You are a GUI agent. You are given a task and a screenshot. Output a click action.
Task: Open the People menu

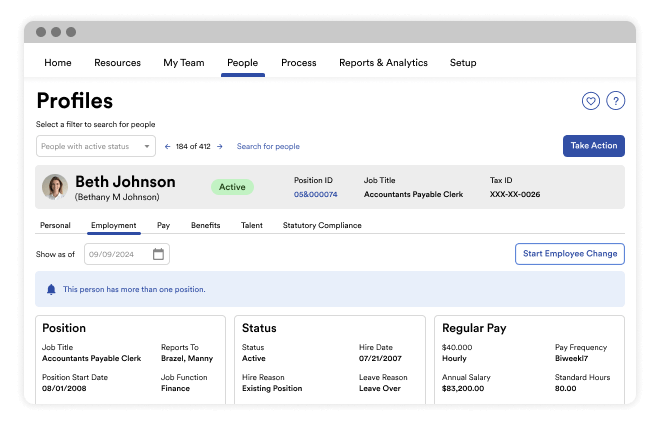pyautogui.click(x=242, y=63)
